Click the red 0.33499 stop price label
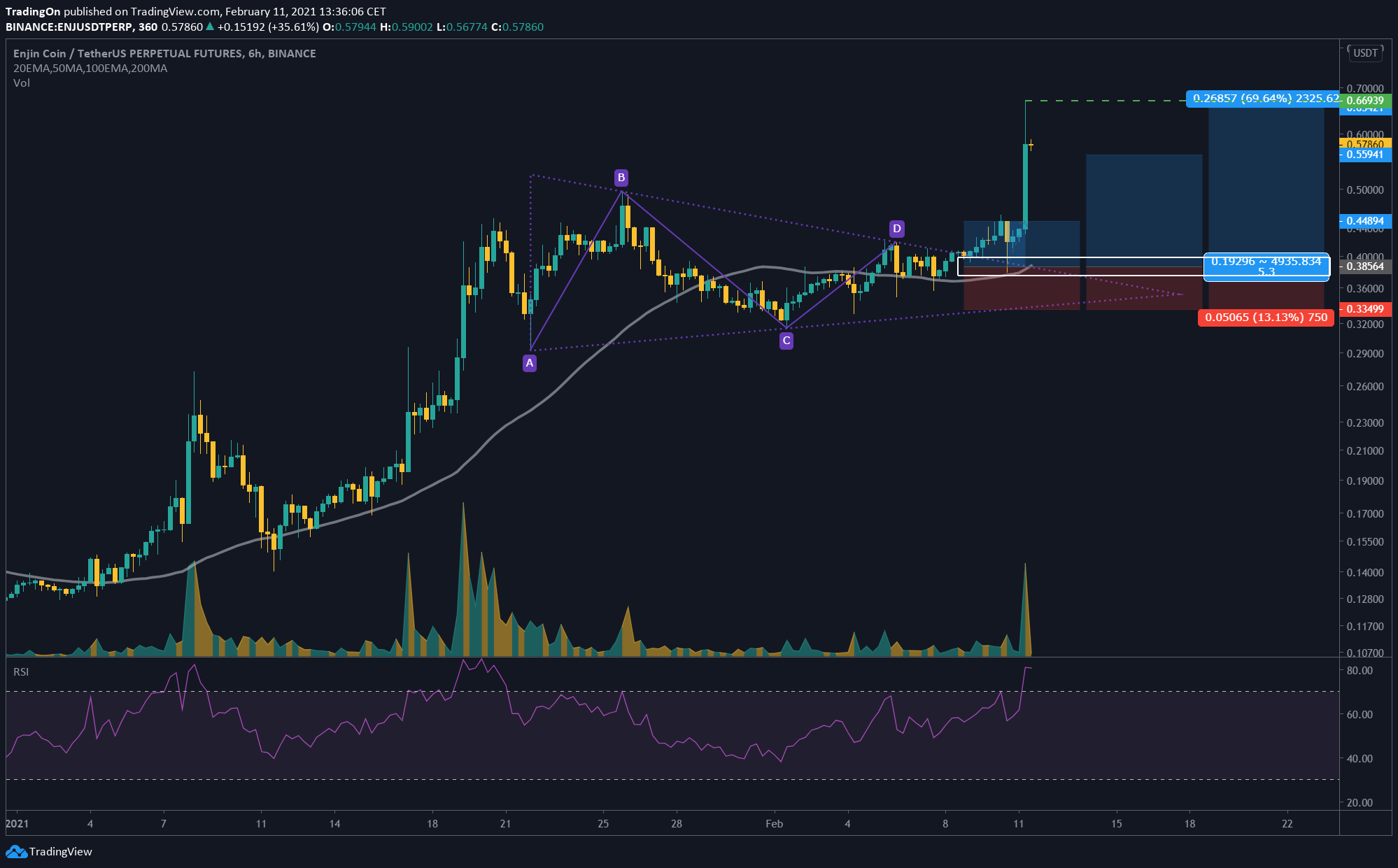The width and height of the screenshot is (1398, 868). click(1365, 309)
